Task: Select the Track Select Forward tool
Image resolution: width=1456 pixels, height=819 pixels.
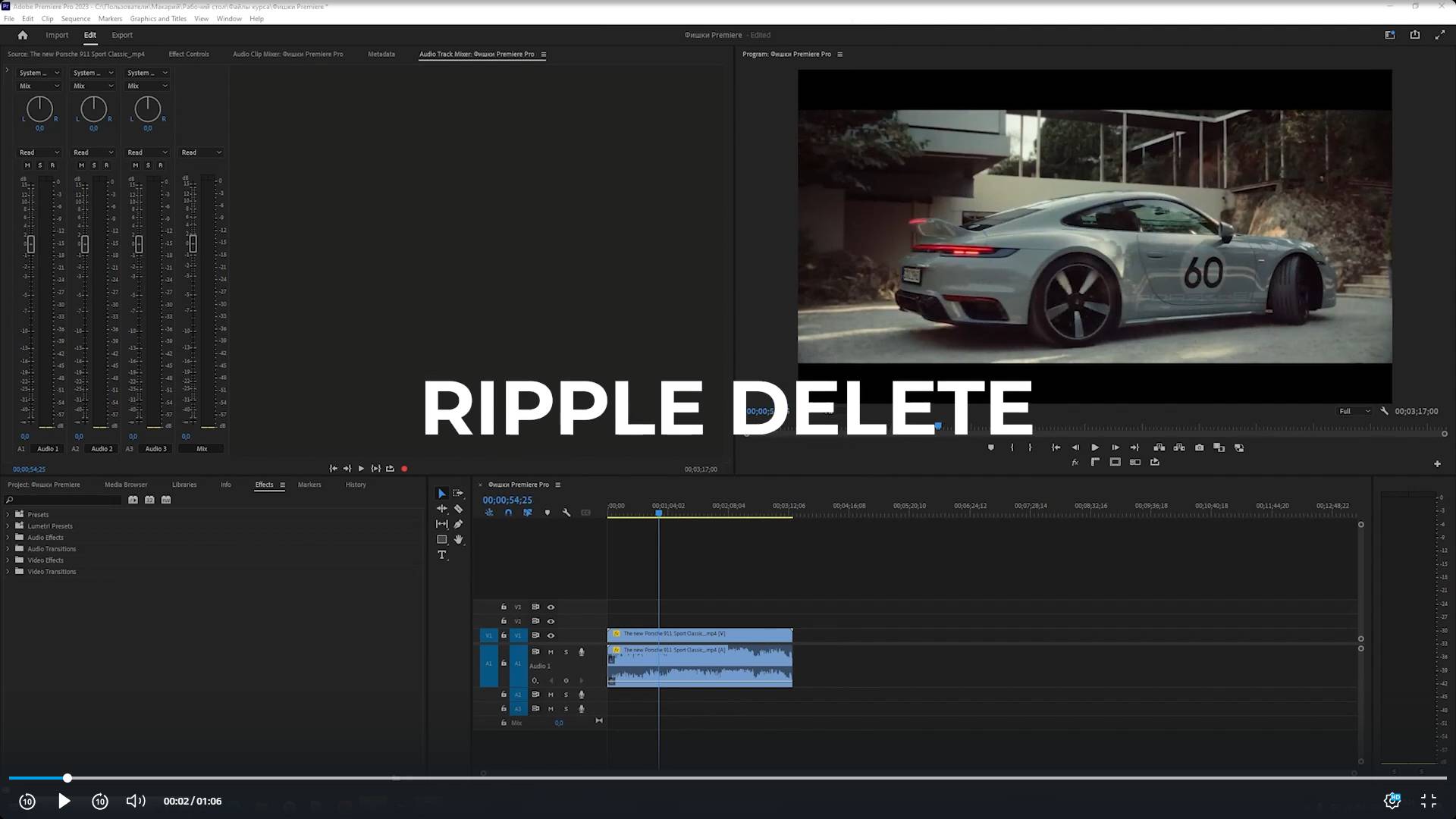Action: [458, 494]
